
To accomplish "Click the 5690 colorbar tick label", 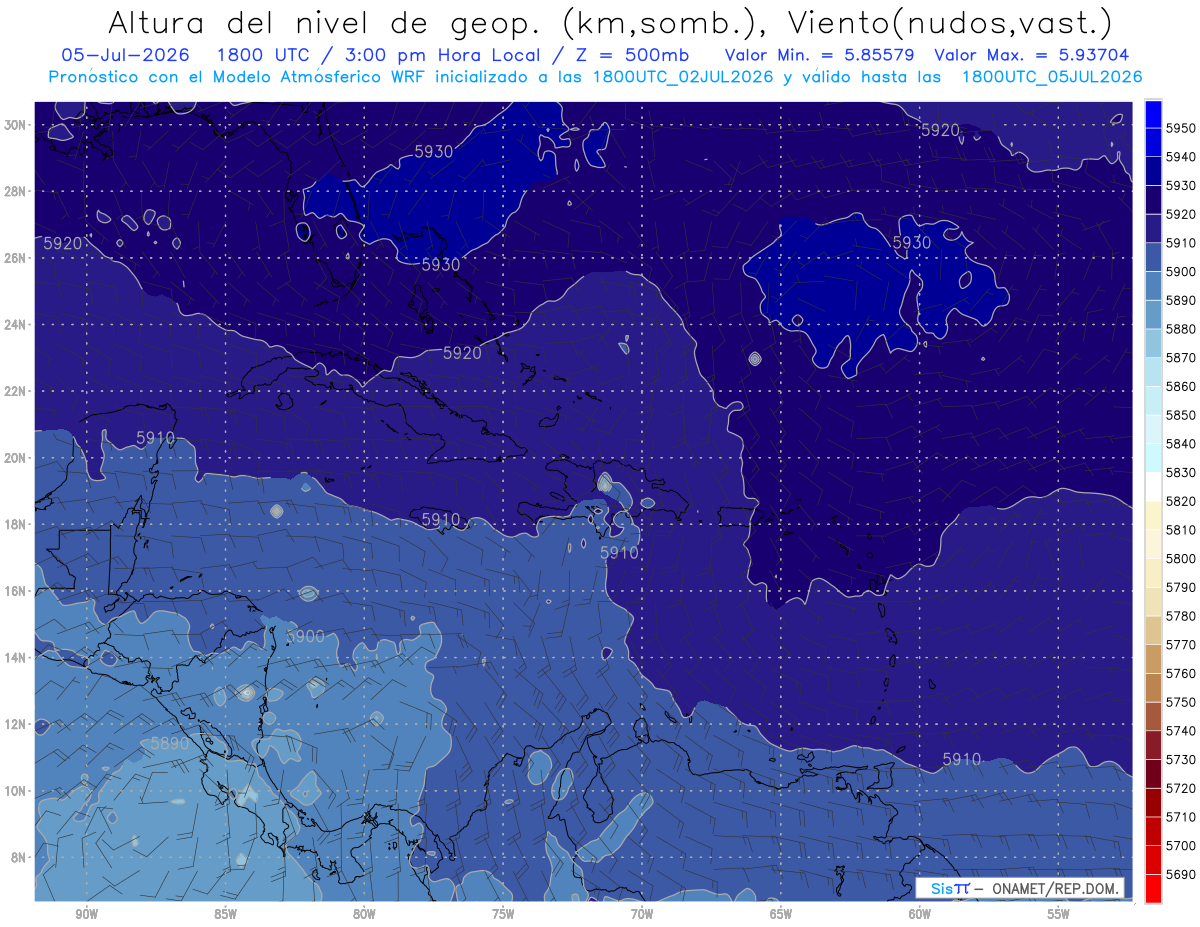I will pyautogui.click(x=1180, y=874).
